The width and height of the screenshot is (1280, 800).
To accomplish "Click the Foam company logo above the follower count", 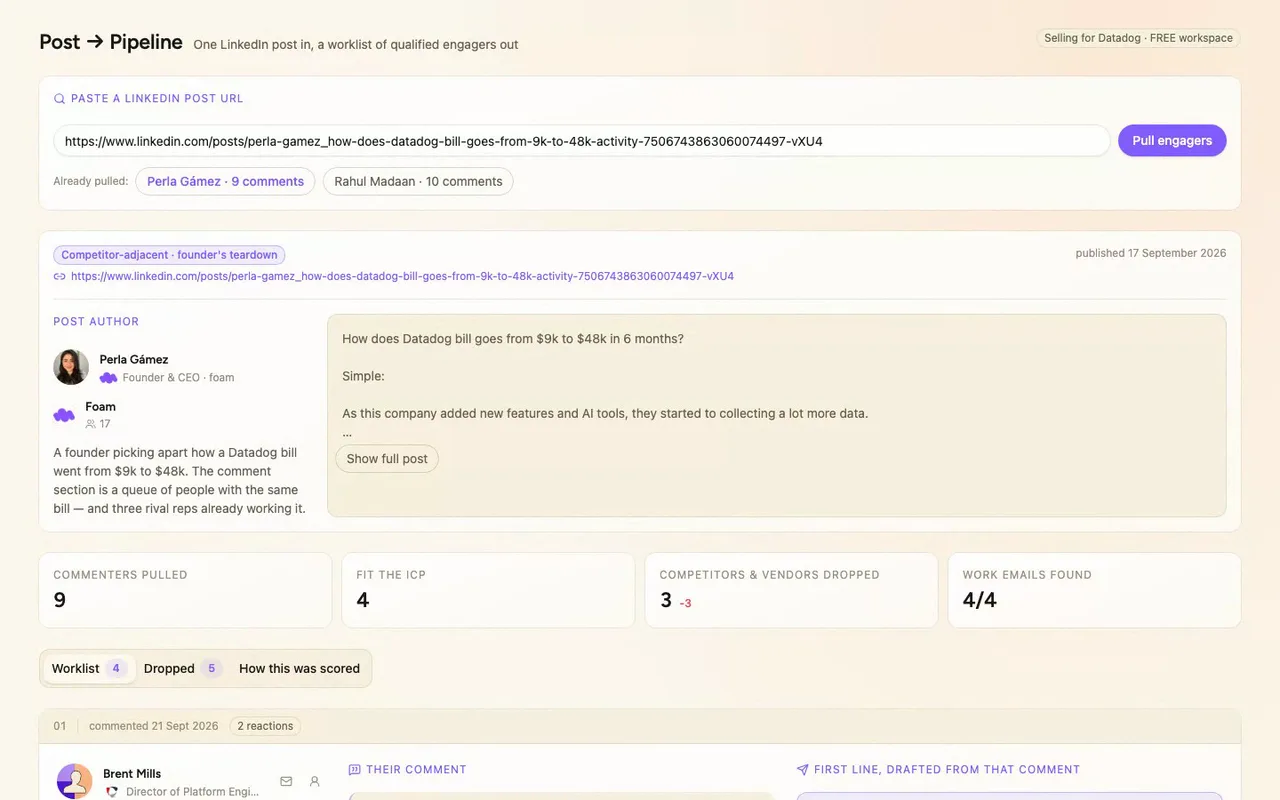I will point(64,415).
